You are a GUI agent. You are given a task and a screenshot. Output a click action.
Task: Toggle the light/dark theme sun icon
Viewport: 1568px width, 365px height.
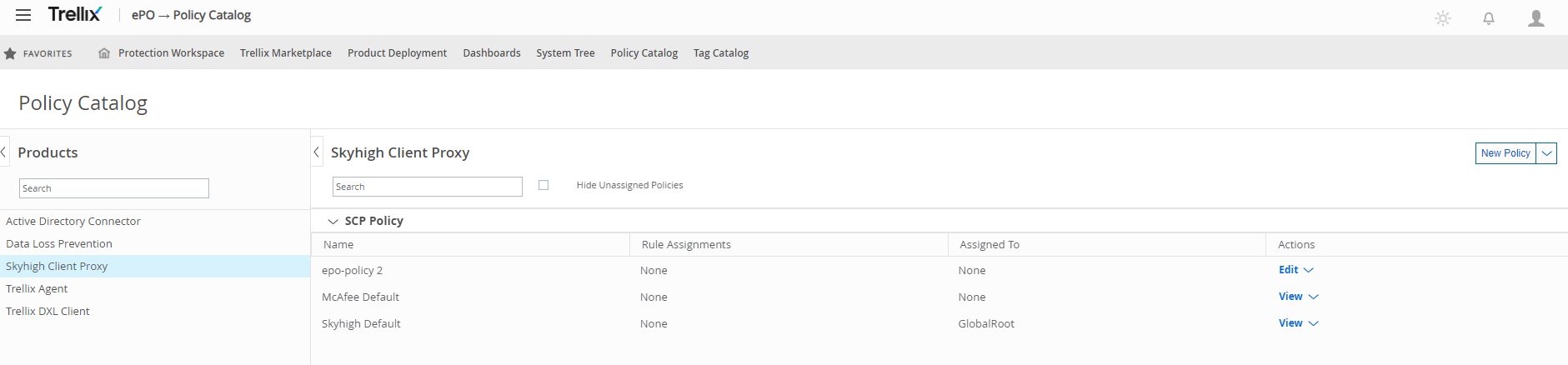1443,18
